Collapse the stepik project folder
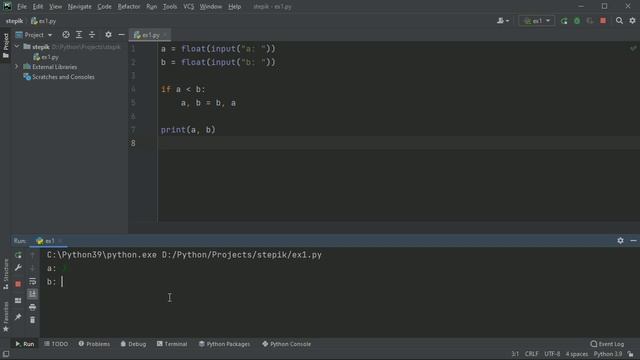Screen dimensions: 640x360 coord(17,47)
